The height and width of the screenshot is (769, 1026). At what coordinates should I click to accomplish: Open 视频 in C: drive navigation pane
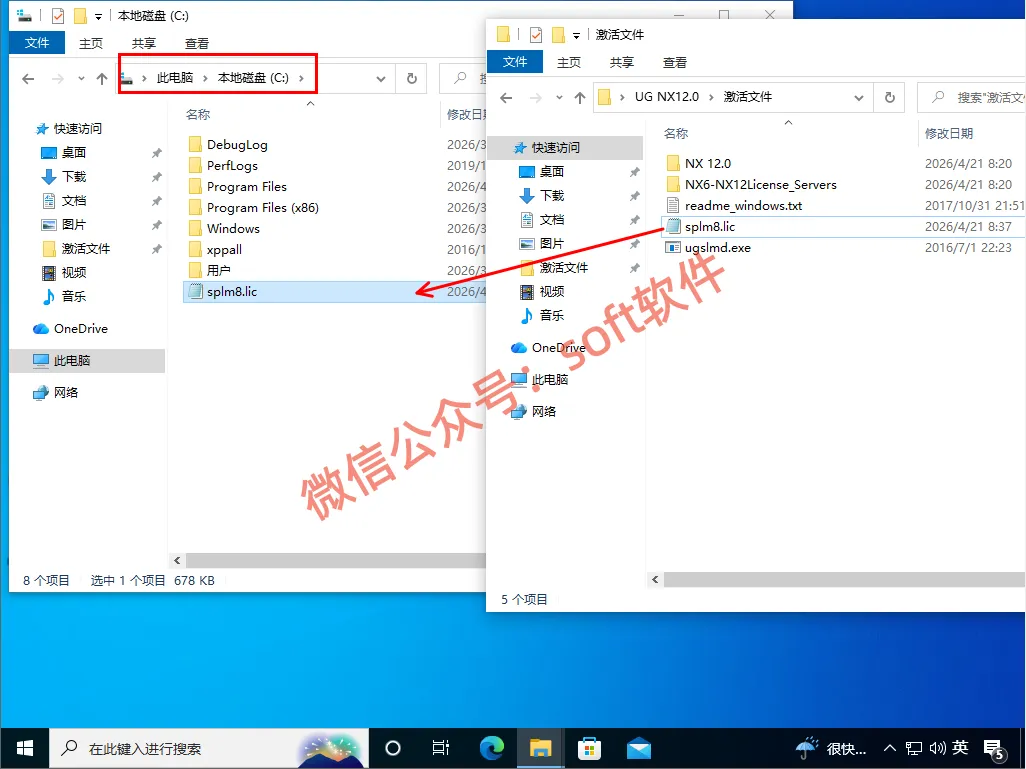[74, 272]
